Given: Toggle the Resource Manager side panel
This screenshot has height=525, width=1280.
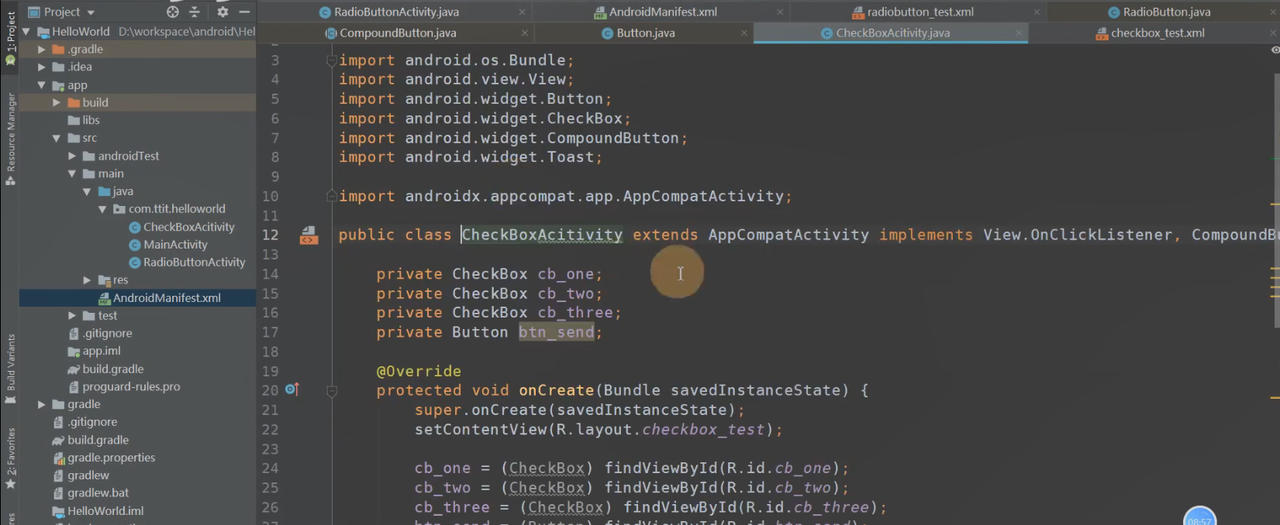Looking at the screenshot, I should point(11,138).
